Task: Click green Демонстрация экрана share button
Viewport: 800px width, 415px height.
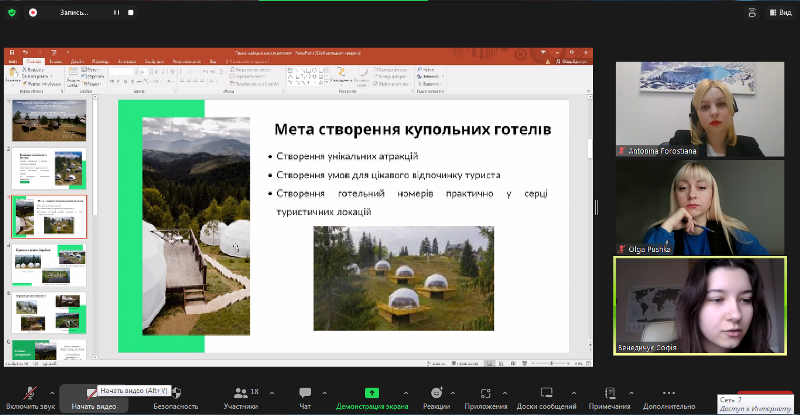Action: click(371, 394)
